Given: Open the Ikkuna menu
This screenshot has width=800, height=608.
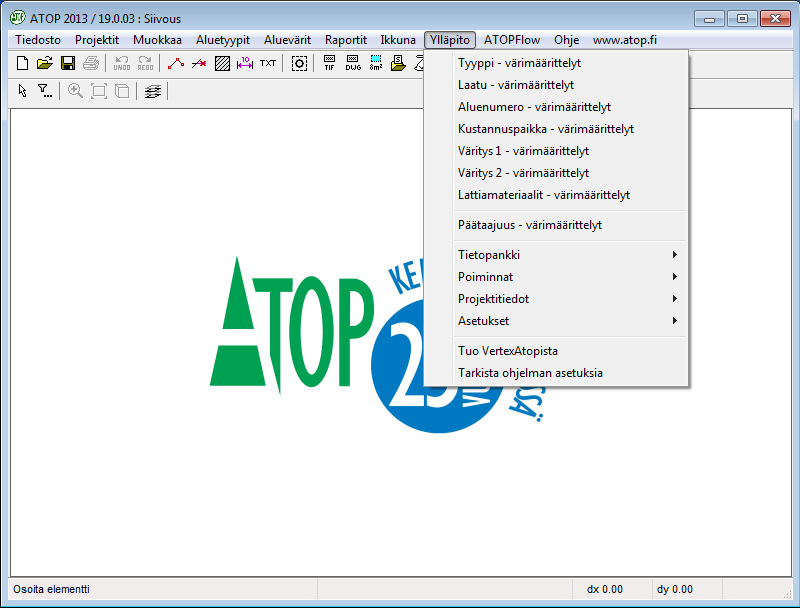Looking at the screenshot, I should click(398, 40).
